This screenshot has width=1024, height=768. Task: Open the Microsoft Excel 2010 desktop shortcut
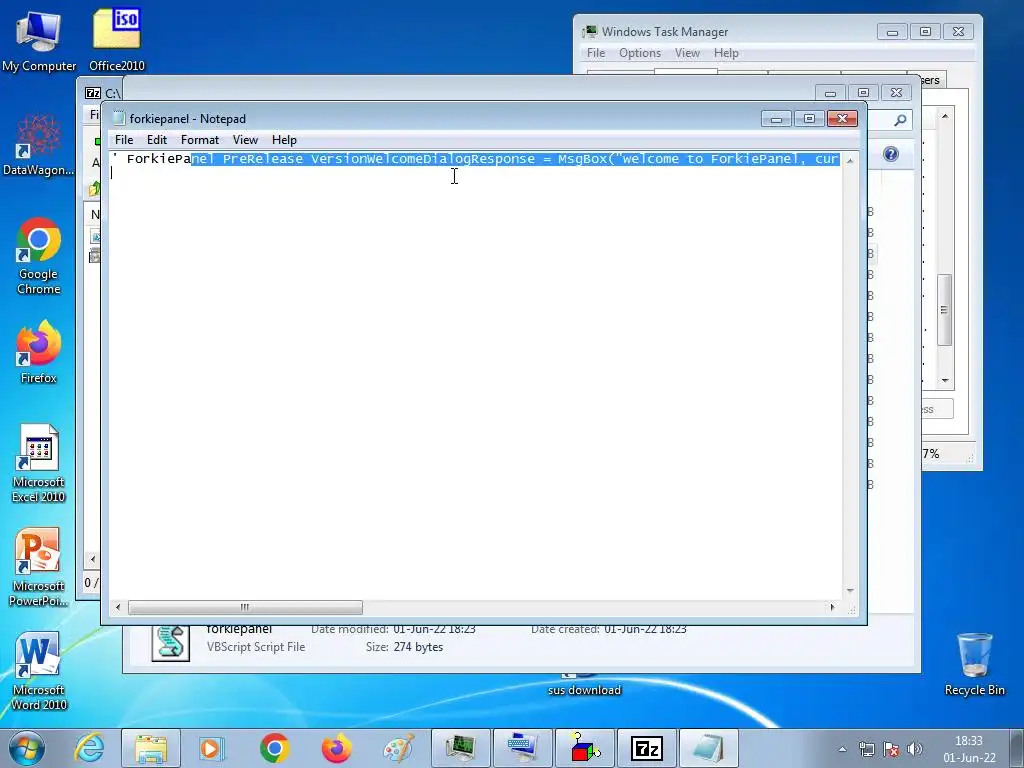point(39,464)
